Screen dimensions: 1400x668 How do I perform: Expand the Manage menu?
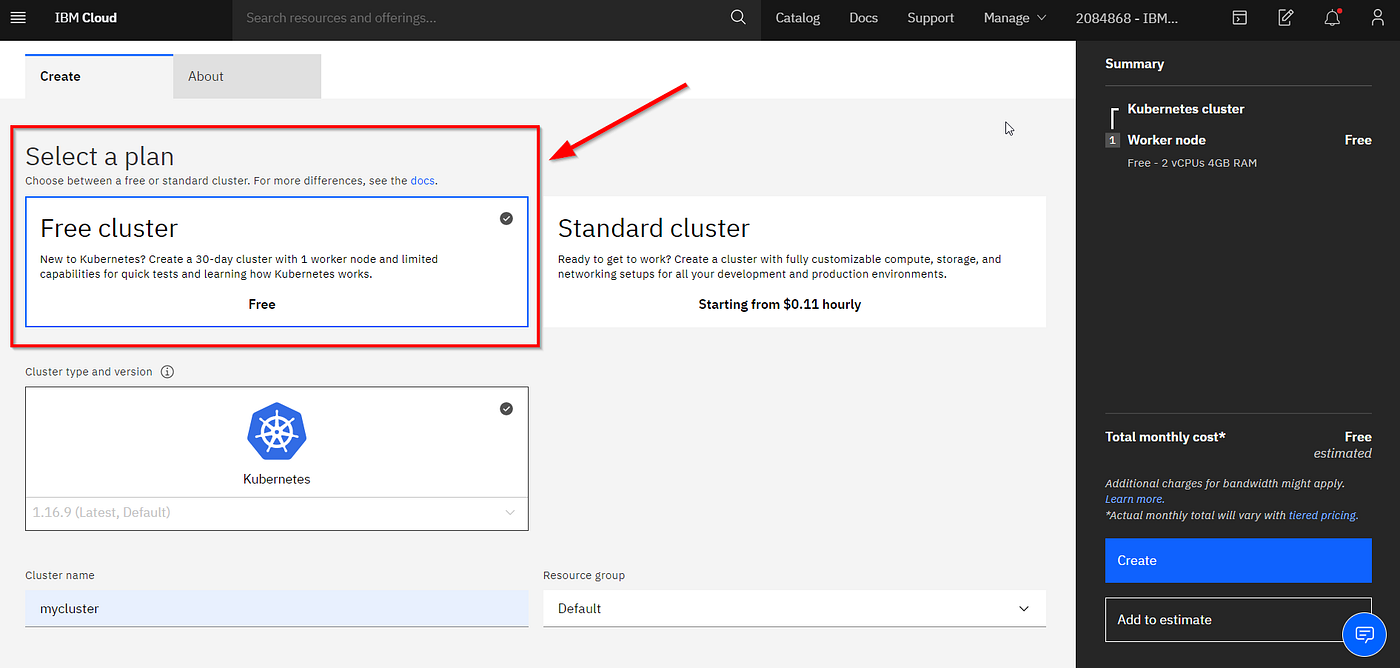tap(1015, 18)
